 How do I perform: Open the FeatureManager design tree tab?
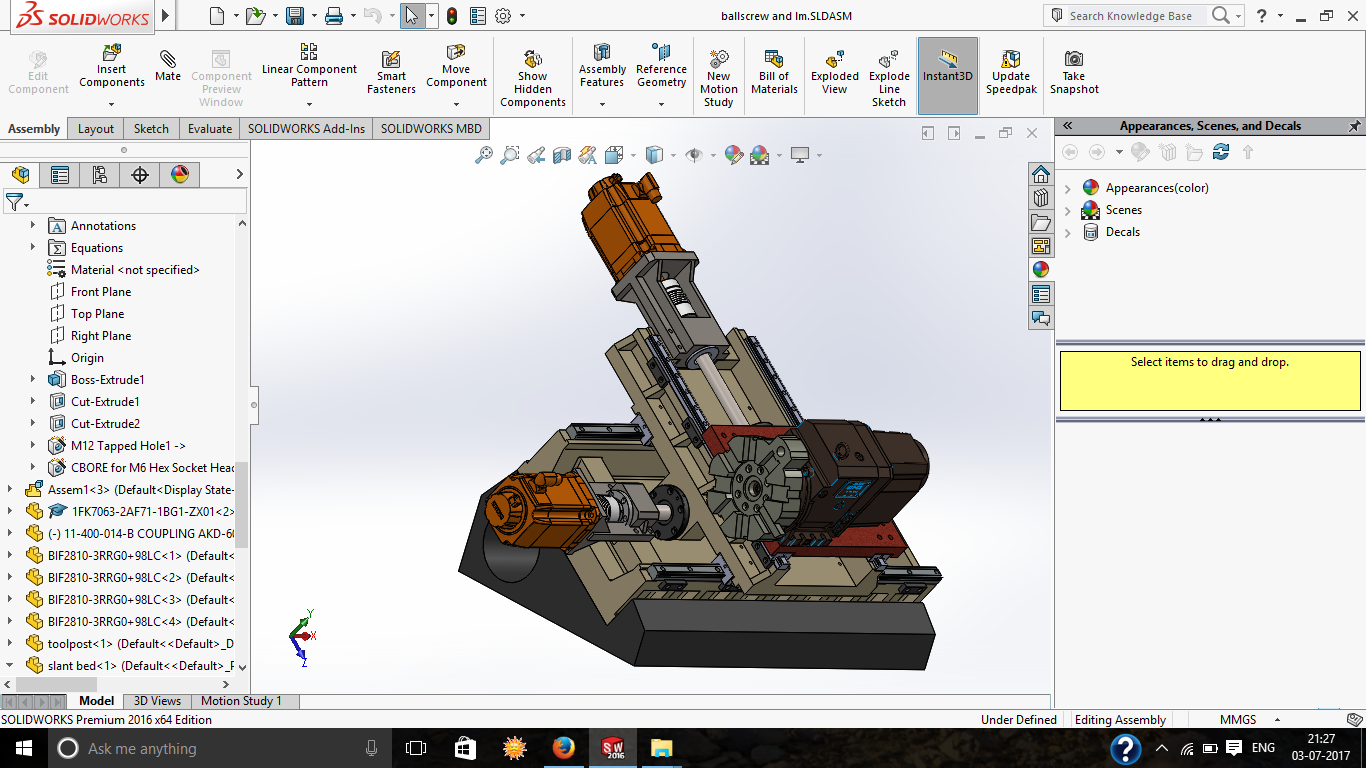[x=20, y=175]
